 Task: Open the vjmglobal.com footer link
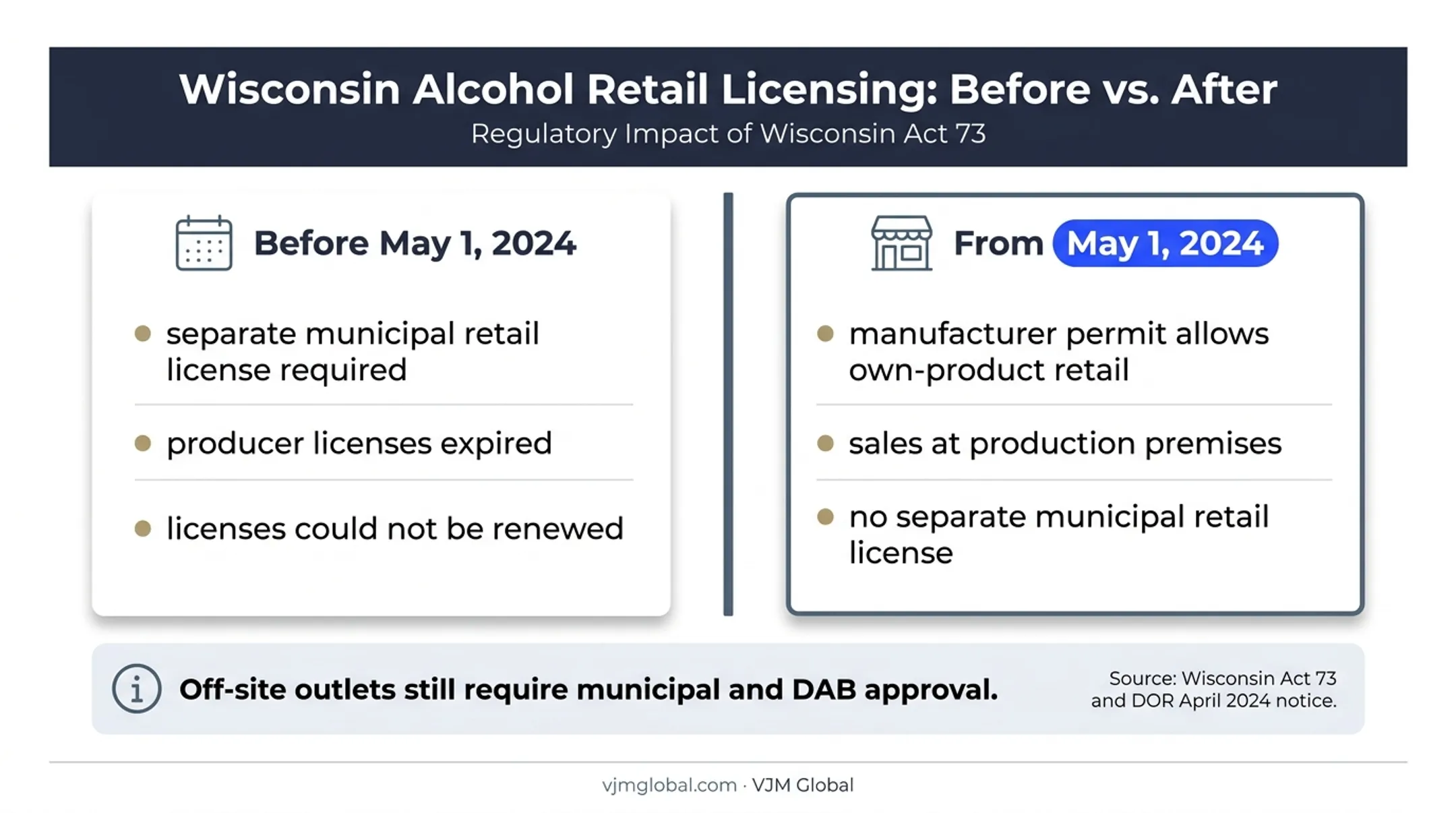[669, 785]
